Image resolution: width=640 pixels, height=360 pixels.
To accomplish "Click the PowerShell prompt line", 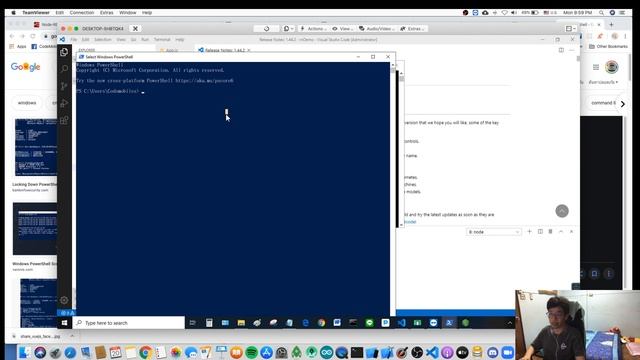I will point(110,91).
